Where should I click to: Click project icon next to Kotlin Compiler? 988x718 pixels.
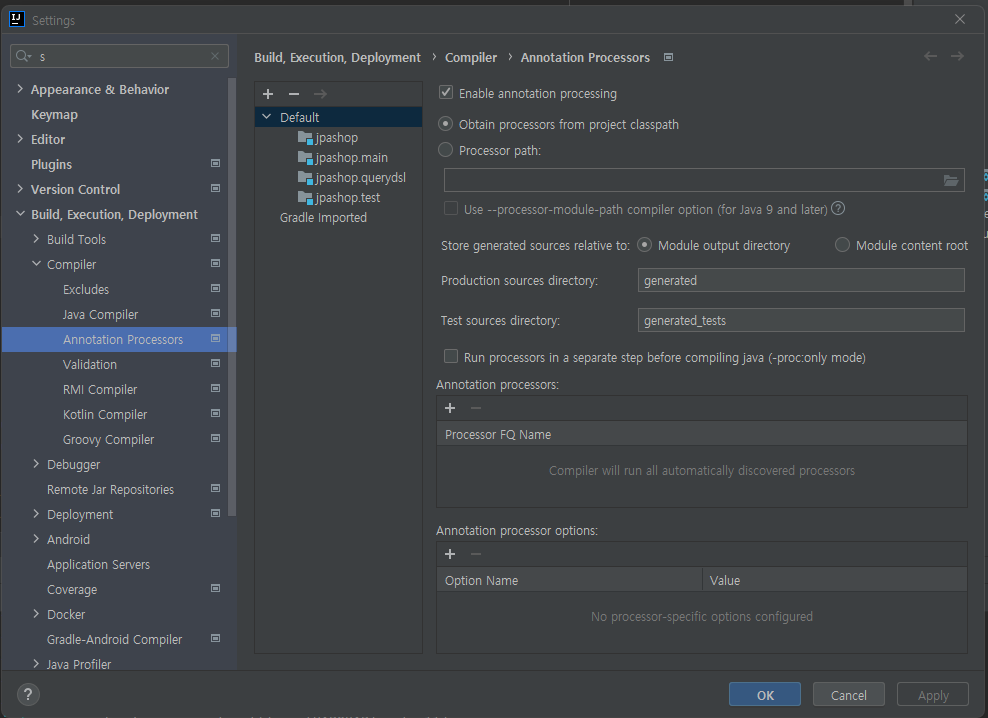click(x=215, y=414)
